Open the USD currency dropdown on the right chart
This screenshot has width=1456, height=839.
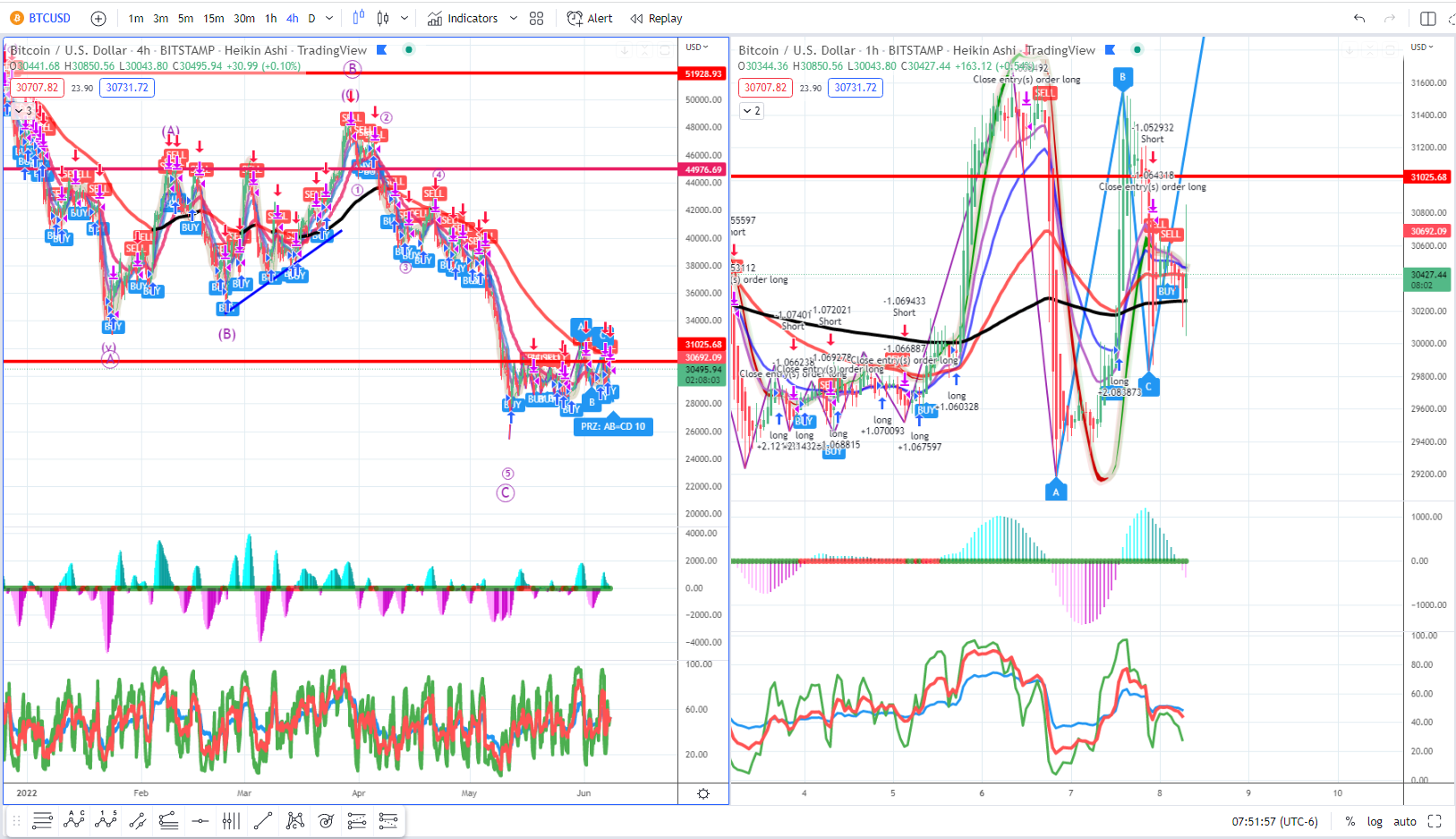pos(1422,47)
